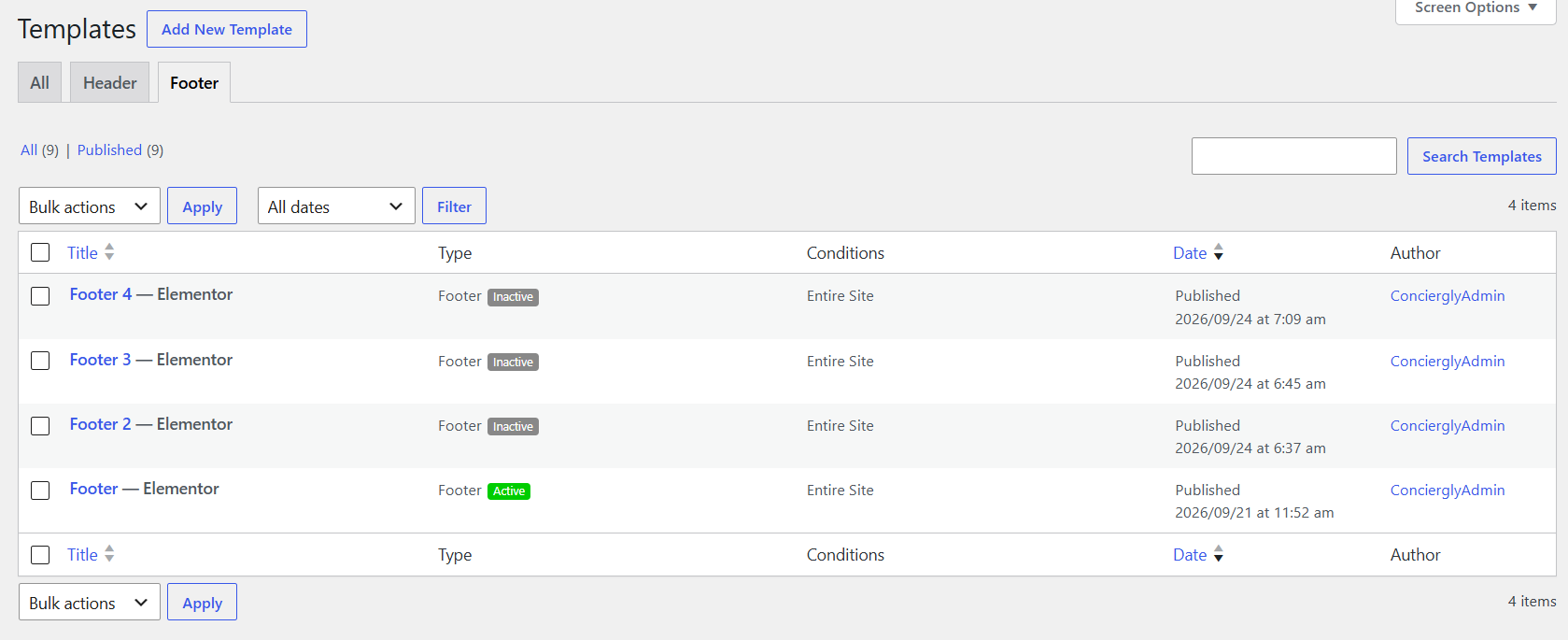Viewport: 1568px width, 640px height.
Task: Select the Footer 2 row checkbox
Action: tap(40, 426)
